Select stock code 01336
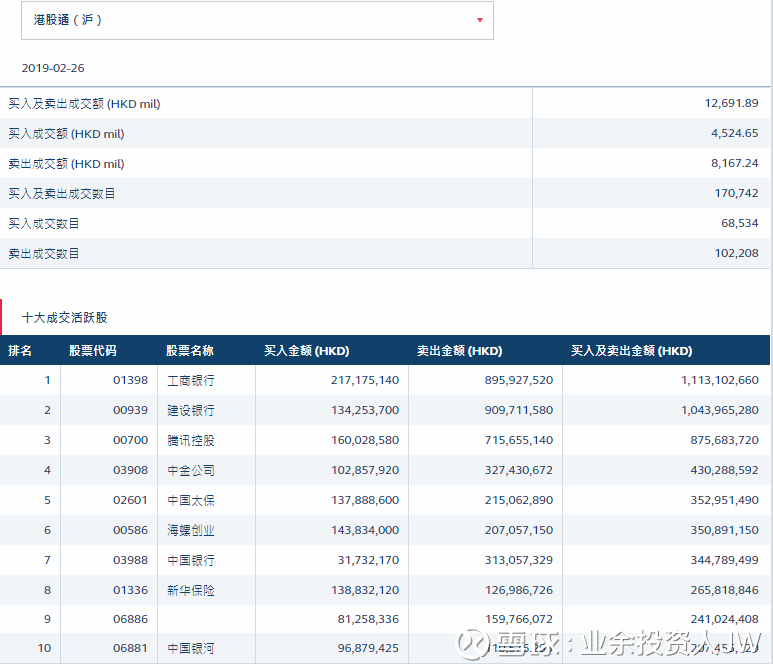 (130, 591)
